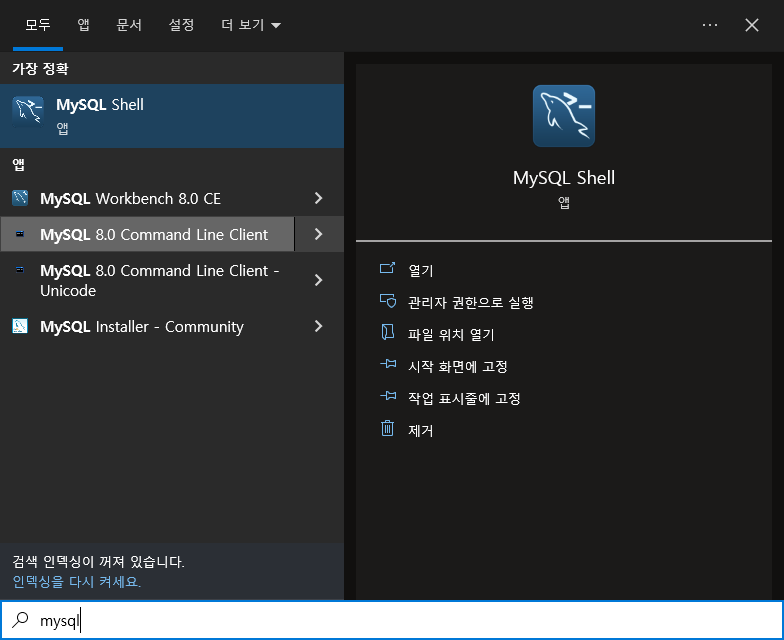This screenshot has height=640, width=784.
Task: Click the shield icon for 관리자 권한으로 실행
Action: pyautogui.click(x=388, y=301)
